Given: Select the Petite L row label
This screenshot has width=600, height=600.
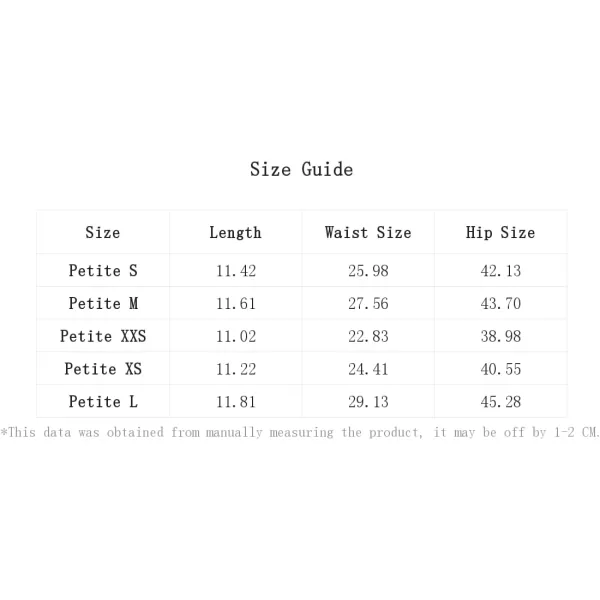Looking at the screenshot, I should (103, 402).
